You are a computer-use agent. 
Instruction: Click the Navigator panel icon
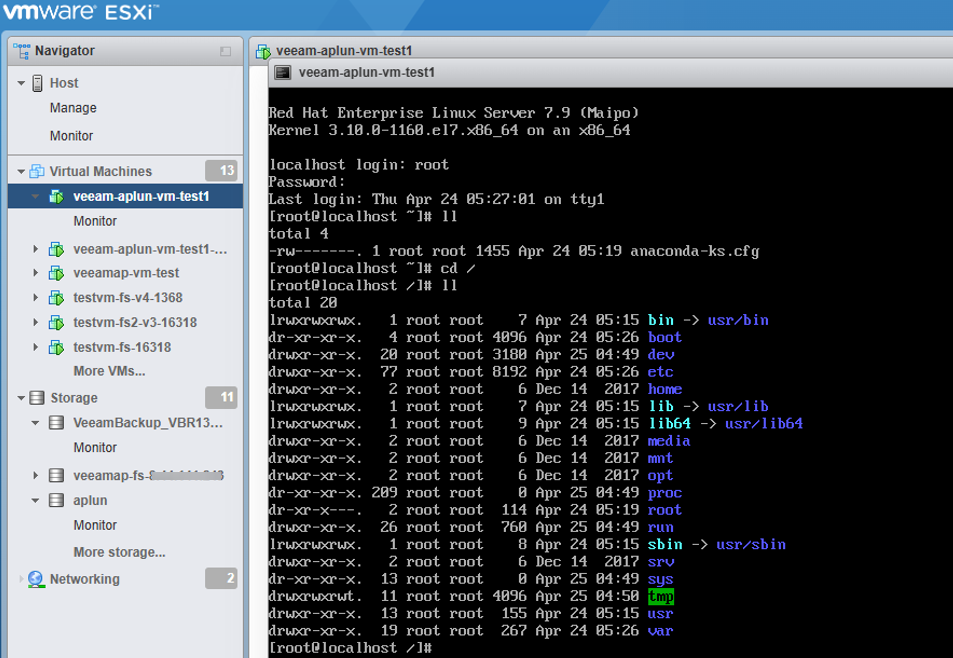point(21,51)
